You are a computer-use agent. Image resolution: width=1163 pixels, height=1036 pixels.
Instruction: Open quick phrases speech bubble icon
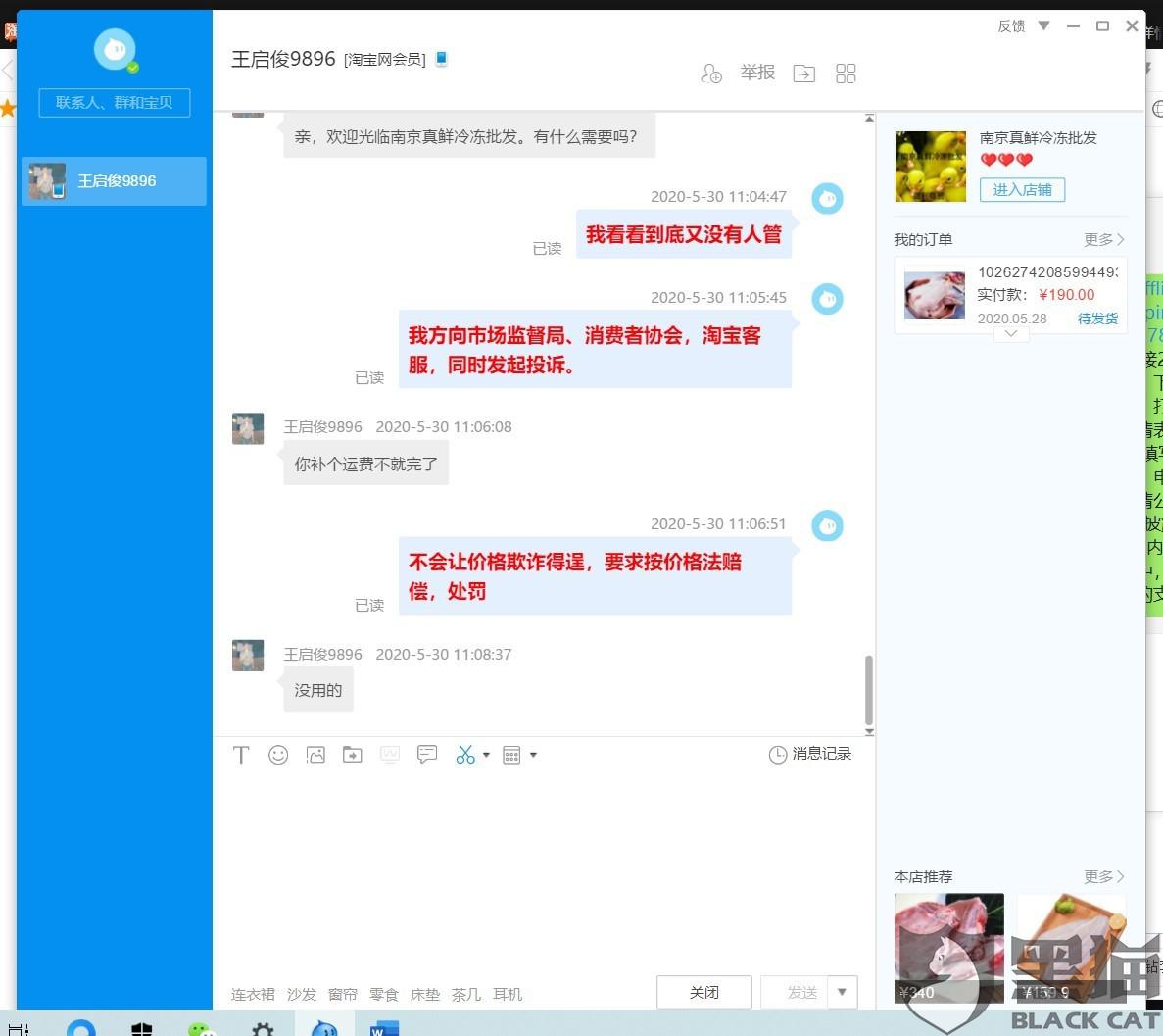[427, 755]
